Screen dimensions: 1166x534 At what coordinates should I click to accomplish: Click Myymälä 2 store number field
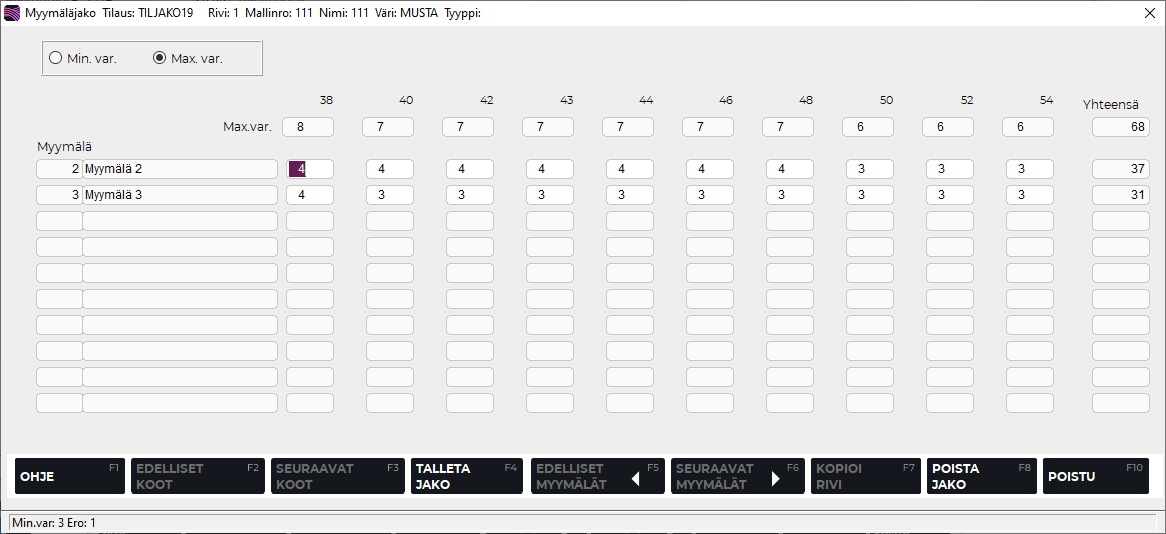tap(60, 169)
